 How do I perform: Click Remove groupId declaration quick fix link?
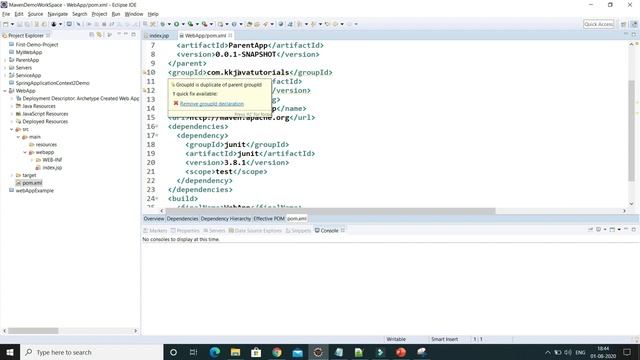coord(212,104)
